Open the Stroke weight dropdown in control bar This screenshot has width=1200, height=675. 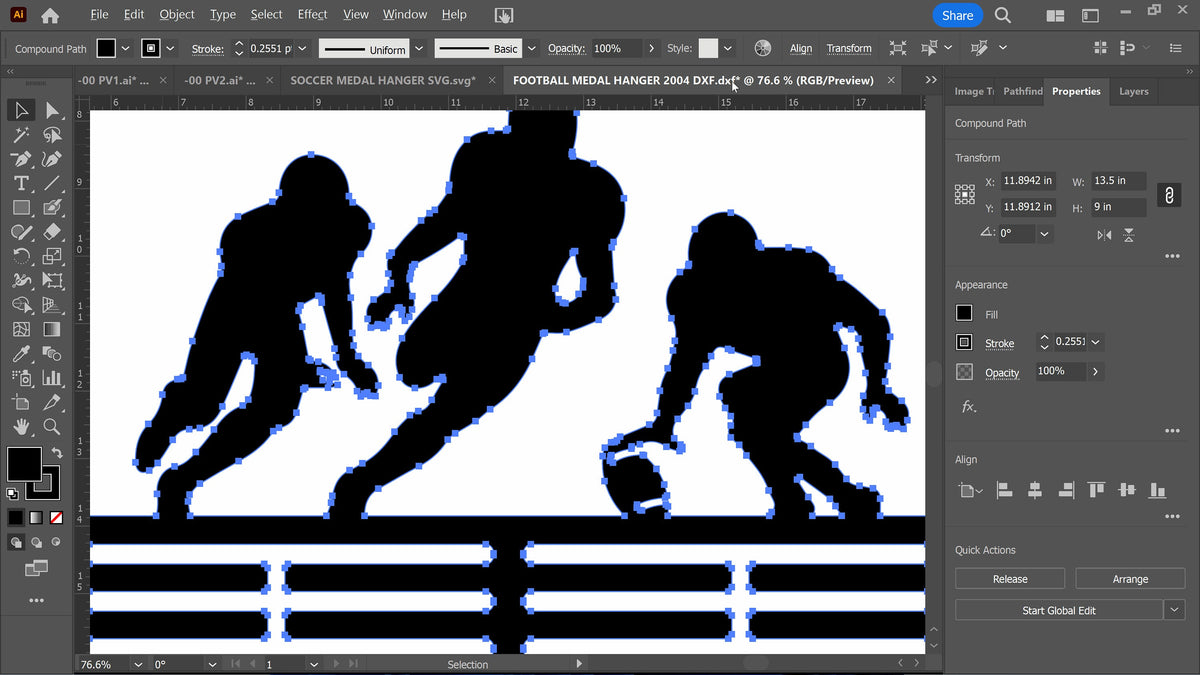coord(304,48)
